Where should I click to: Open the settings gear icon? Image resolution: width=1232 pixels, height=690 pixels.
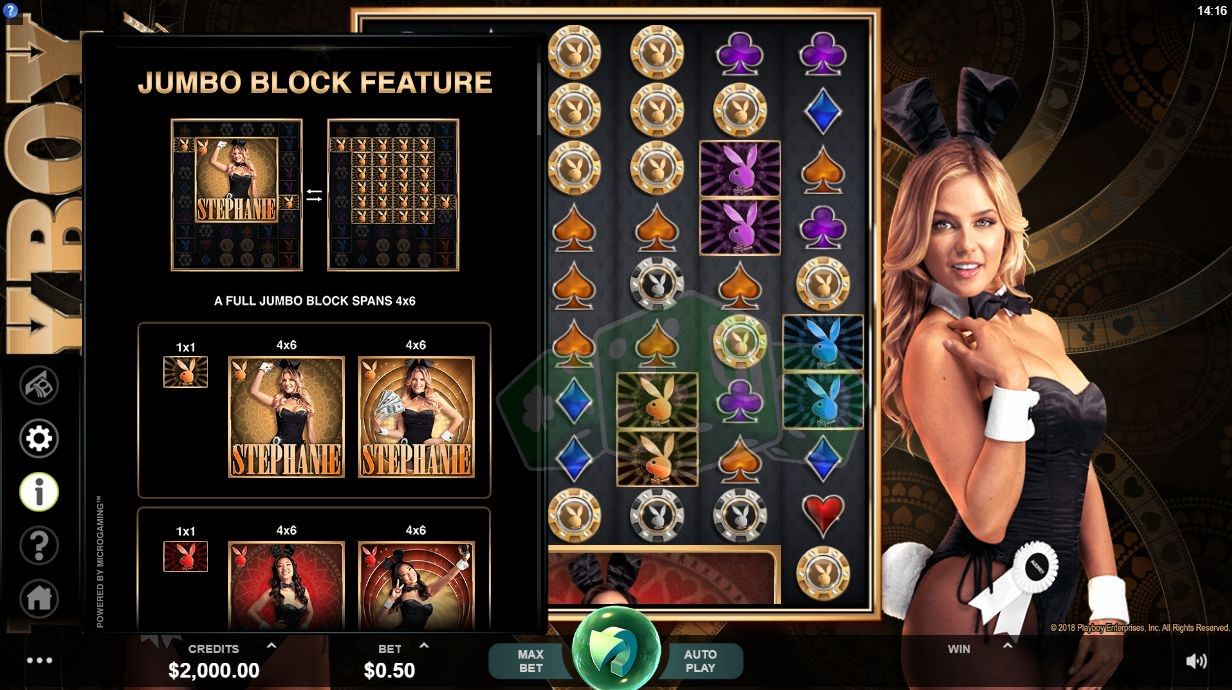(40, 439)
